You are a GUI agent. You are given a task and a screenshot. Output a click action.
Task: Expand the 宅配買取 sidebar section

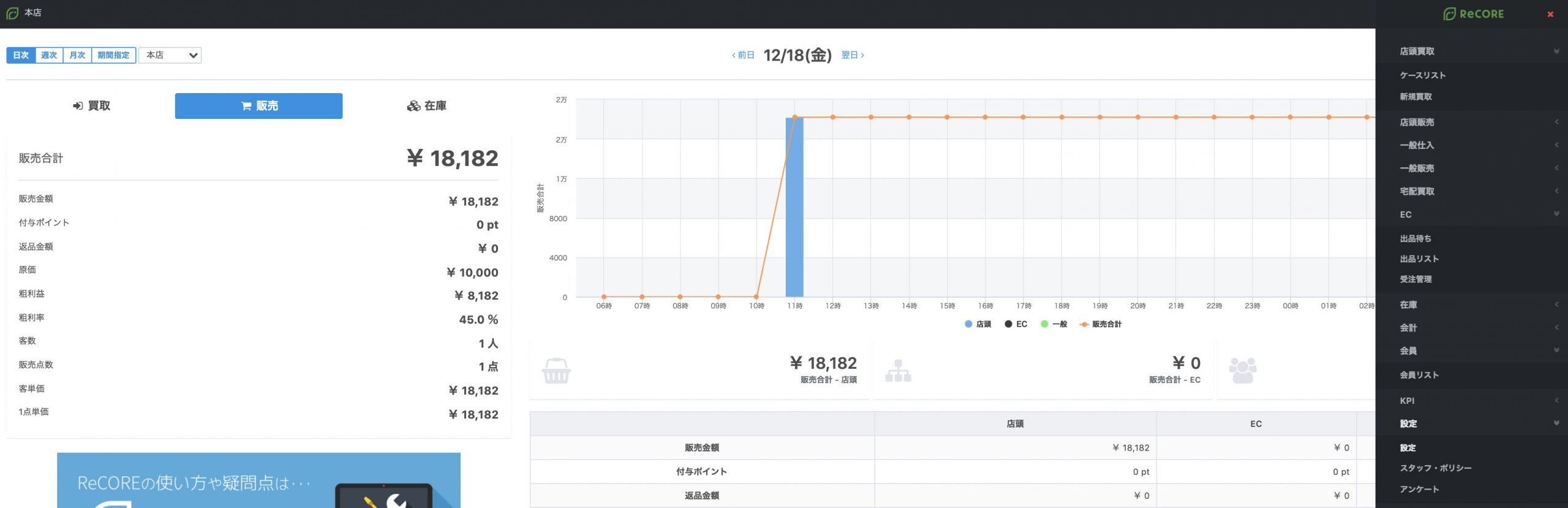pos(1471,191)
